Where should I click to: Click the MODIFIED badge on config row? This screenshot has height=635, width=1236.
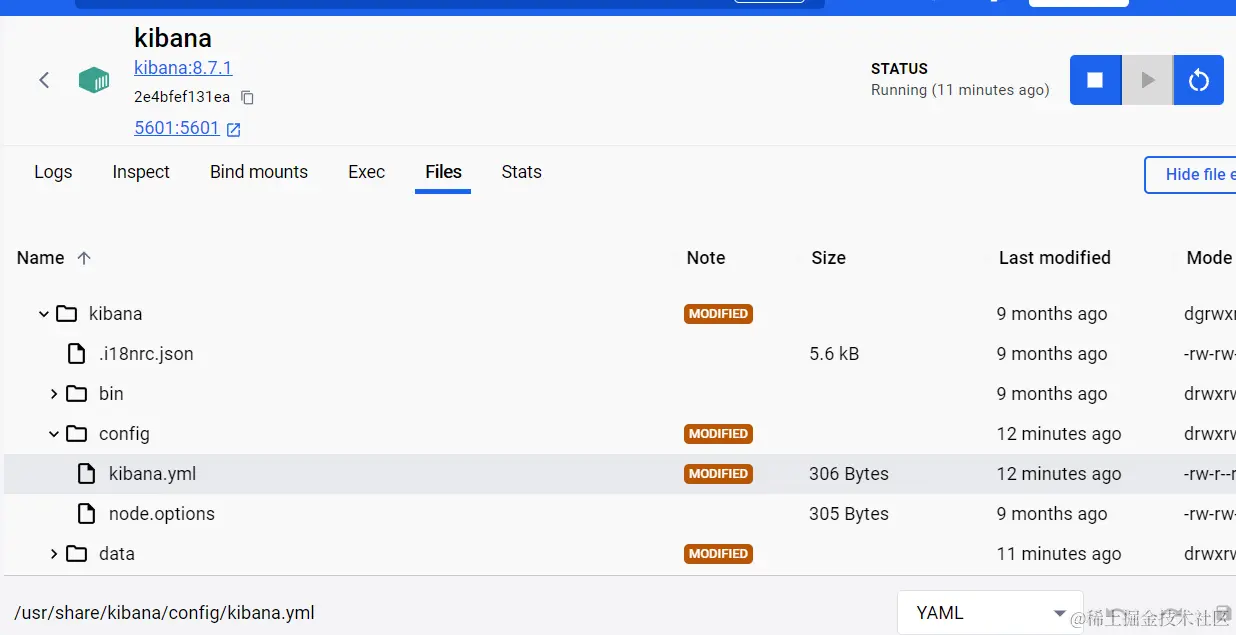pos(718,434)
